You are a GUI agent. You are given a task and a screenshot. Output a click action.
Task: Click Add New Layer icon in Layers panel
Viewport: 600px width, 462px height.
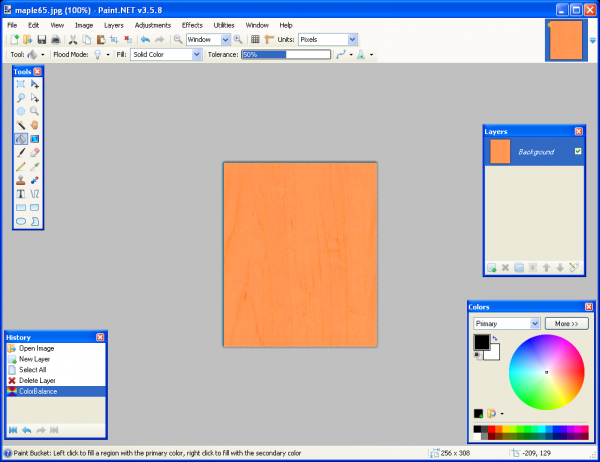pos(492,268)
